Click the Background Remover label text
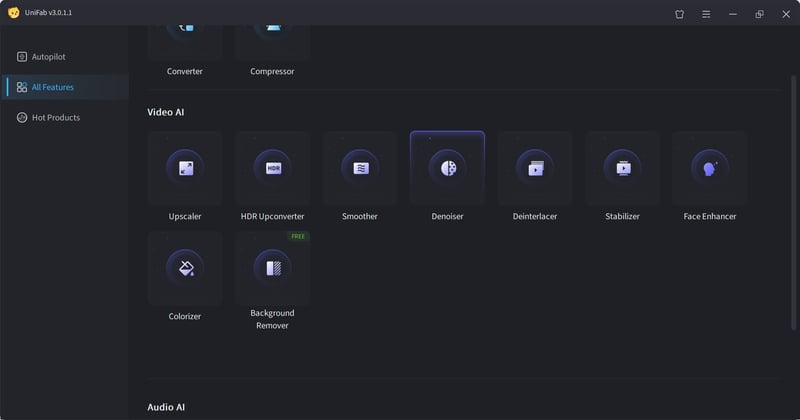This screenshot has height=420, width=800. (273, 319)
